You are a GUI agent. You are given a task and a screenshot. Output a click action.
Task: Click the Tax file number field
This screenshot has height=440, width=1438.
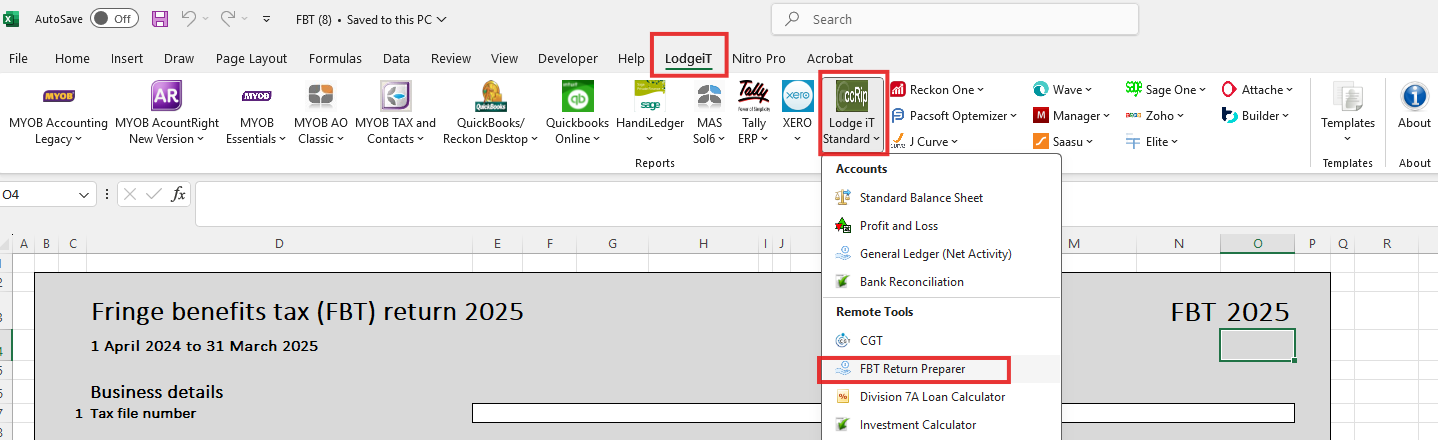click(x=883, y=413)
